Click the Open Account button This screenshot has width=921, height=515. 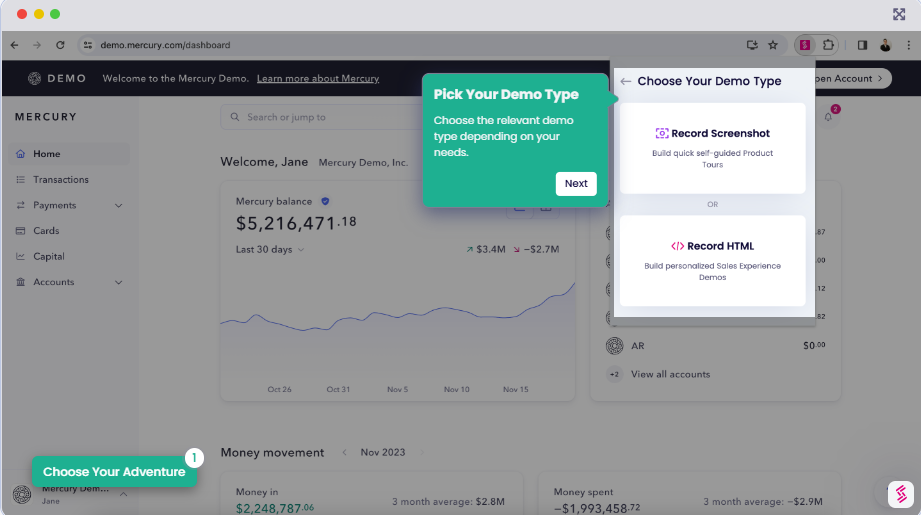point(853,78)
